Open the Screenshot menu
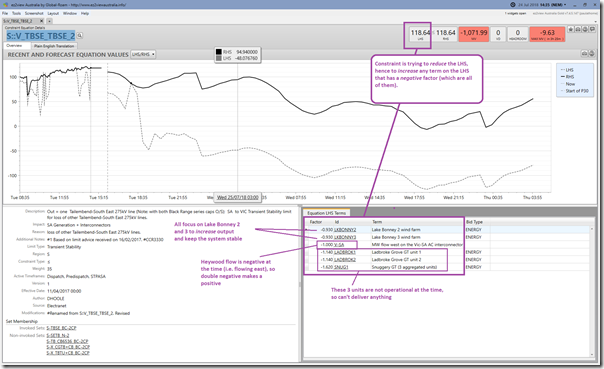Viewport: 604px width, 369px height. 34,13
